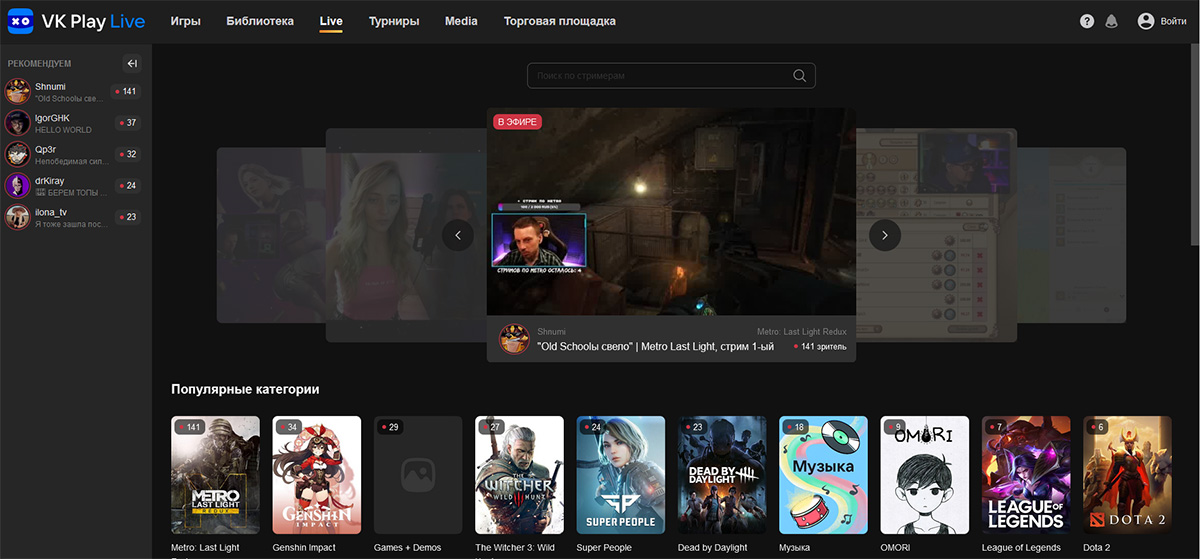Click the Dead by Daylight label text
The height and width of the screenshot is (559, 1200).
pyautogui.click(x=713, y=548)
